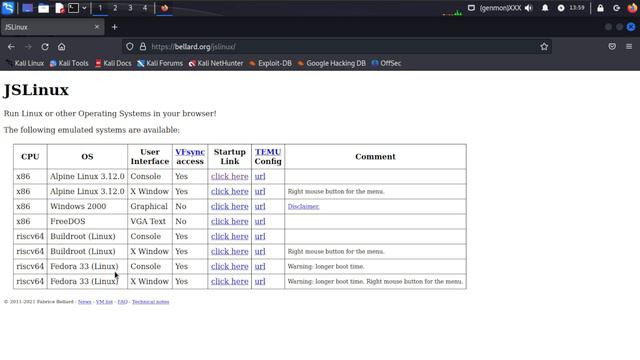Open the url config for Alpine Linux Console

click(260, 176)
